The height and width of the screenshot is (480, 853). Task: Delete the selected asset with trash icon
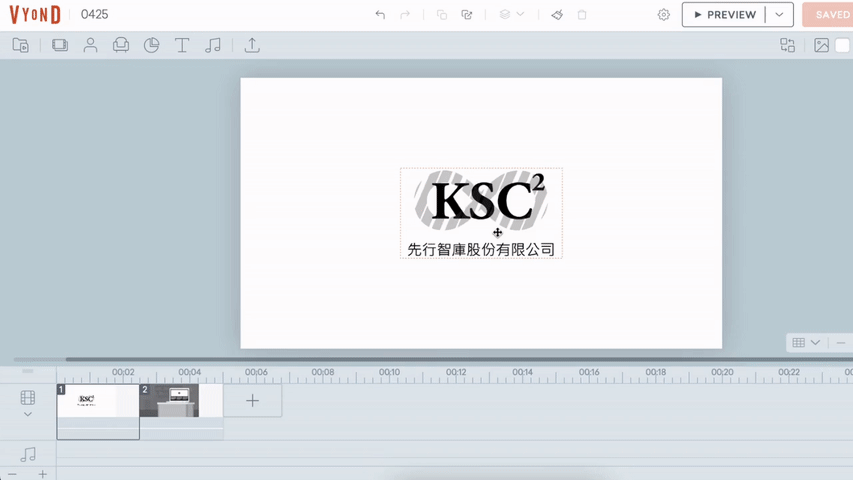pyautogui.click(x=582, y=15)
